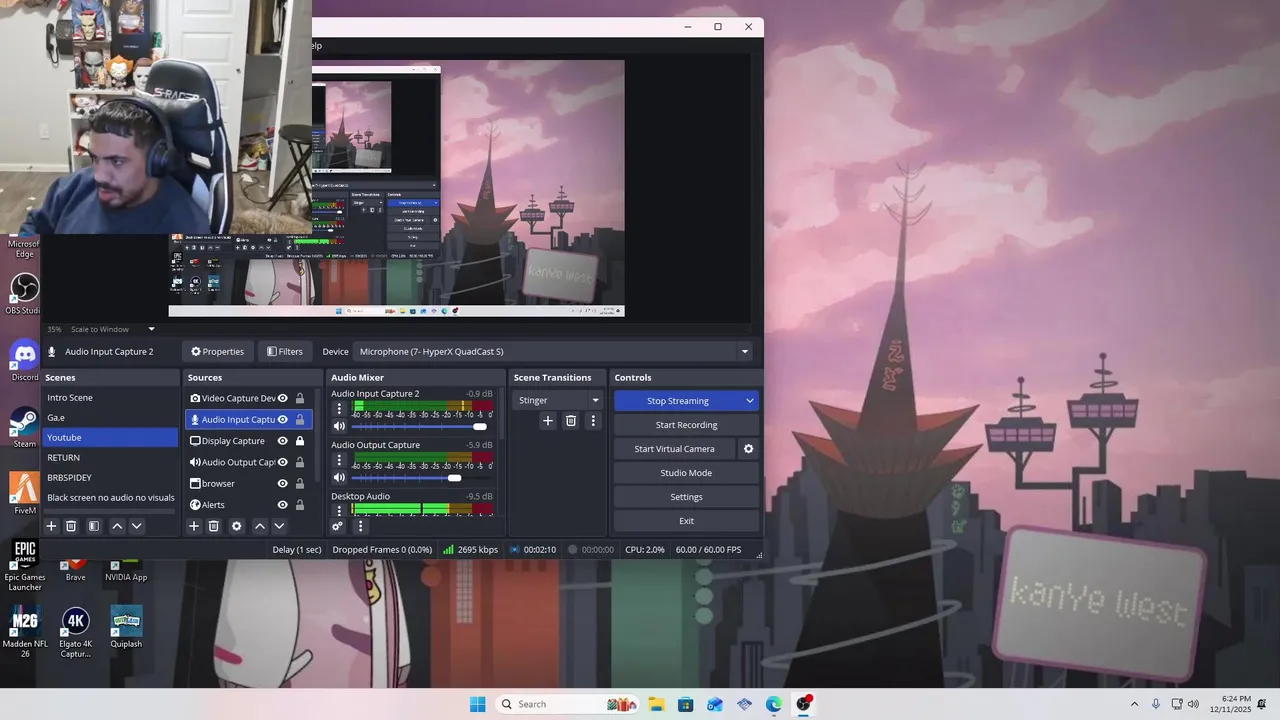Image resolution: width=1280 pixels, height=720 pixels.
Task: Remove the selected source with the trash icon
Action: [214, 526]
